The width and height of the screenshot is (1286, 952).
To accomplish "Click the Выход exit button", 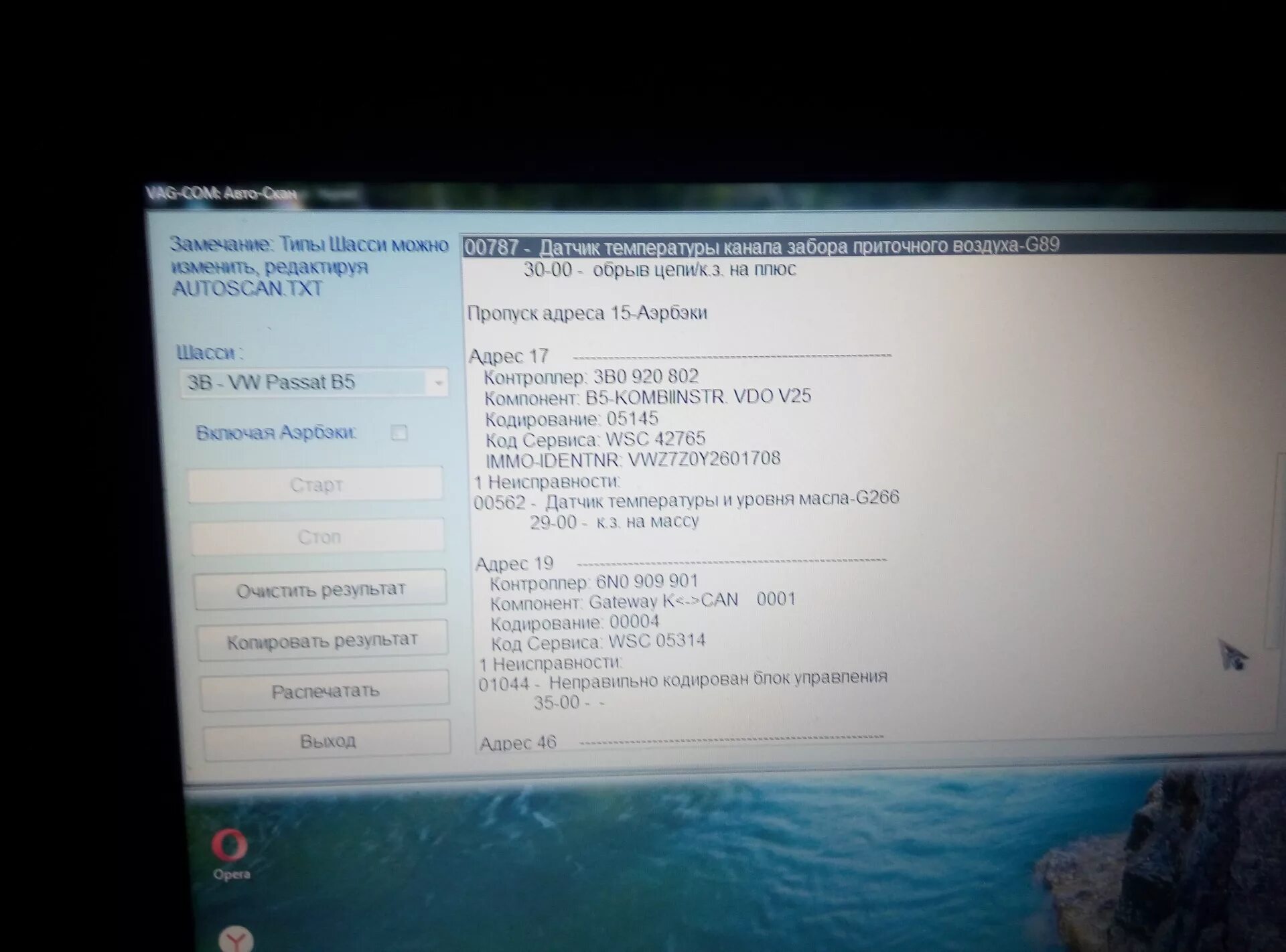I will point(327,741).
